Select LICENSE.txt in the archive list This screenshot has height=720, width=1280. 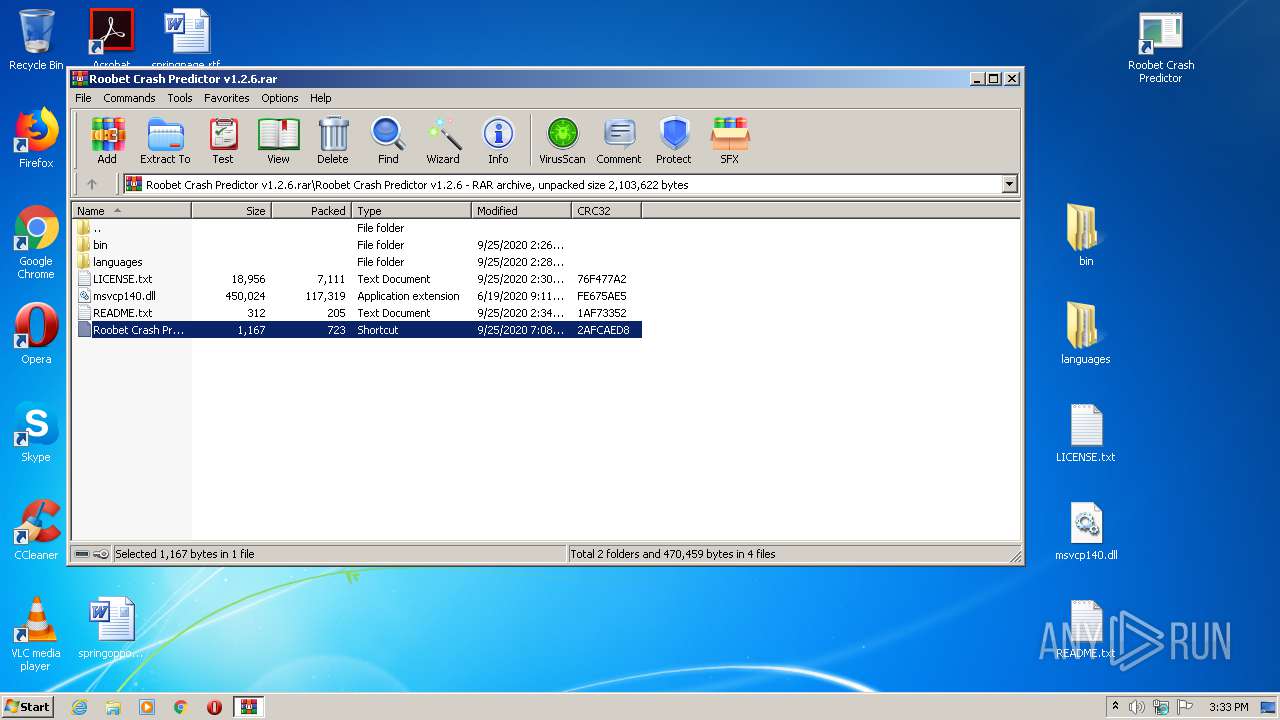[x=358, y=279]
